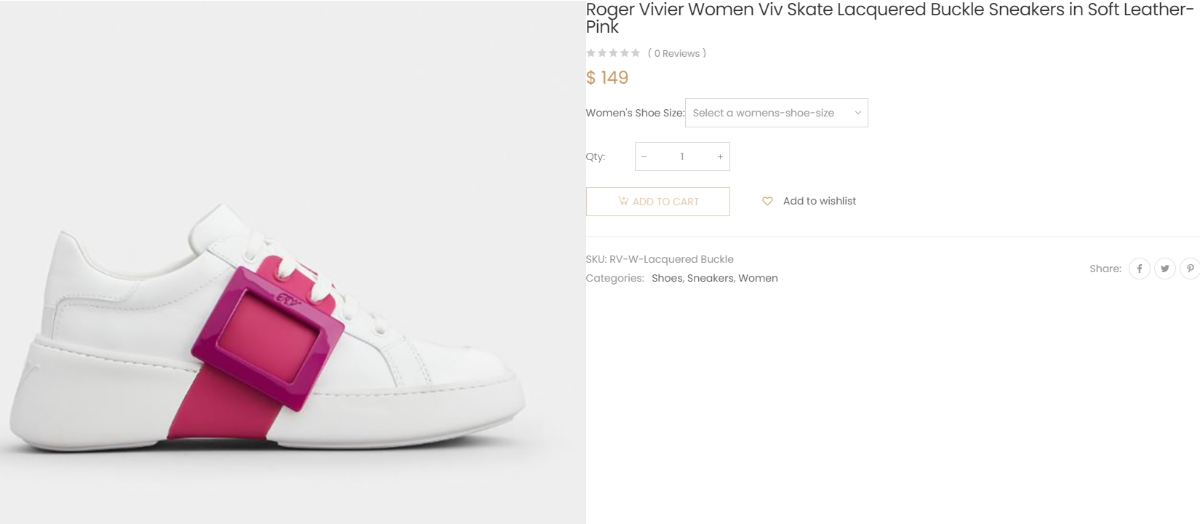Click the pink buckle sneaker product image
1200x524 pixels.
pos(270,330)
